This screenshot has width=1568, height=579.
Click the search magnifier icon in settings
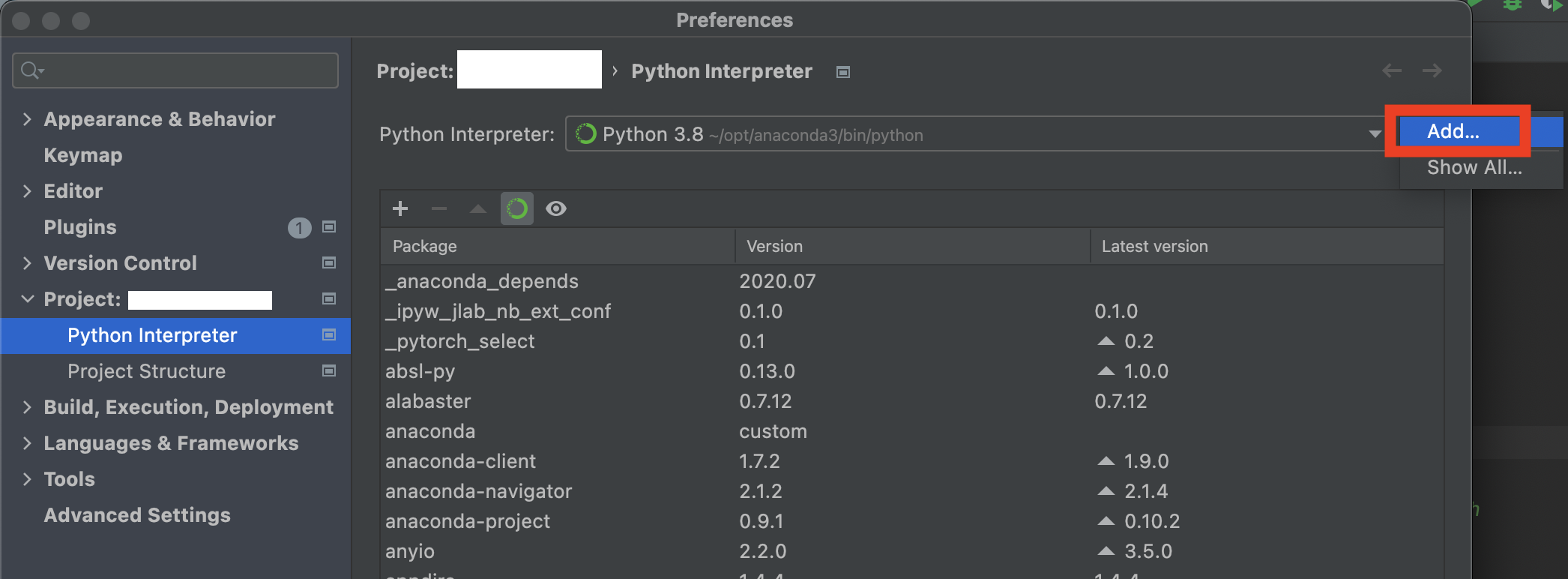click(x=31, y=70)
